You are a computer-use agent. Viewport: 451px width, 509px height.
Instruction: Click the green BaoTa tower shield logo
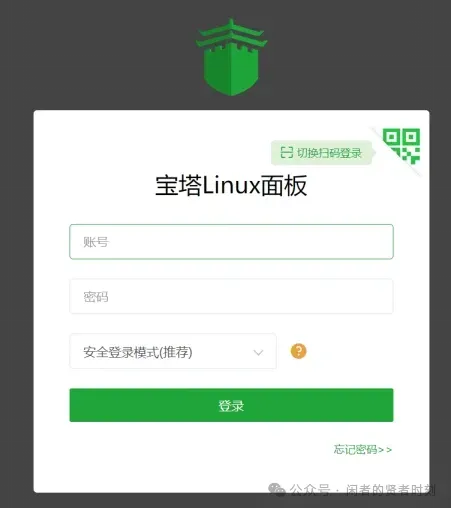click(231, 57)
